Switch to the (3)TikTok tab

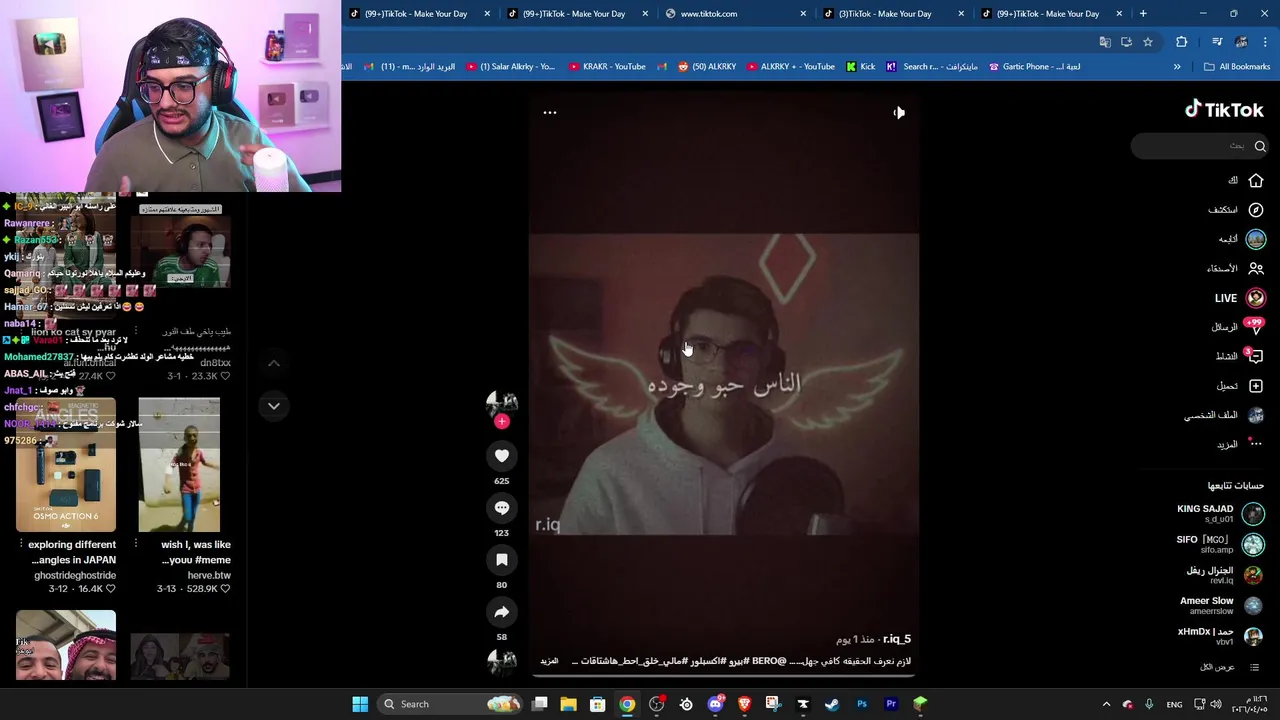pos(894,14)
